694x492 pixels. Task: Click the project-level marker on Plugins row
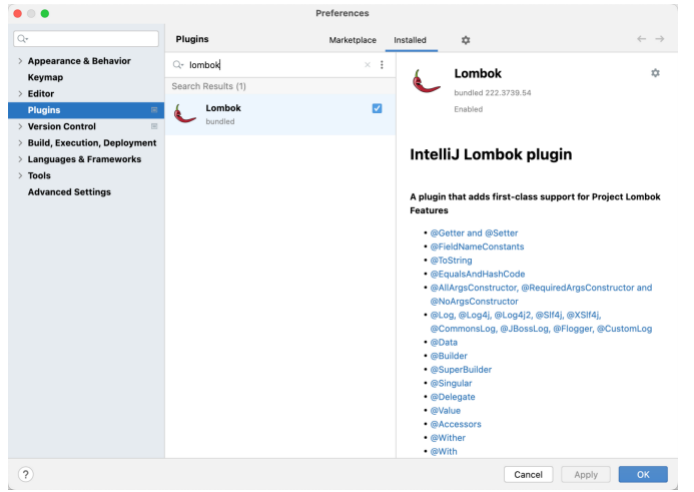154,110
